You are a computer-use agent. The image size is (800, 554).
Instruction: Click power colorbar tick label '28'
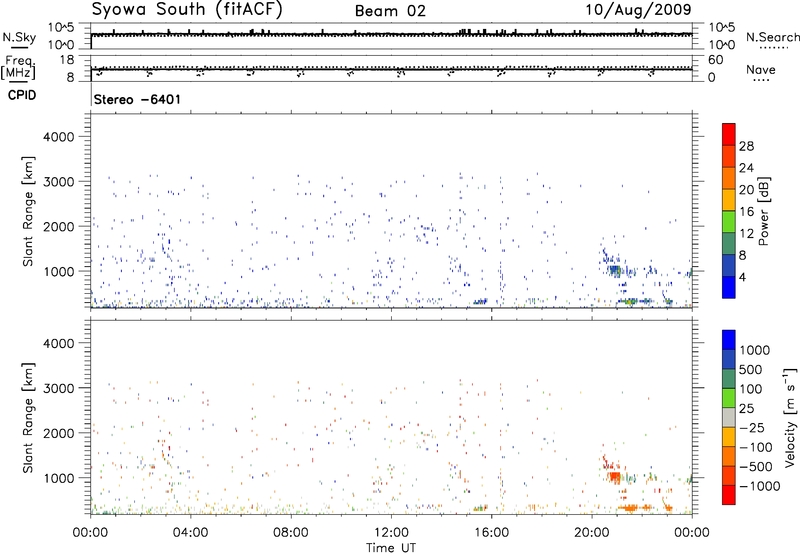pos(746,146)
